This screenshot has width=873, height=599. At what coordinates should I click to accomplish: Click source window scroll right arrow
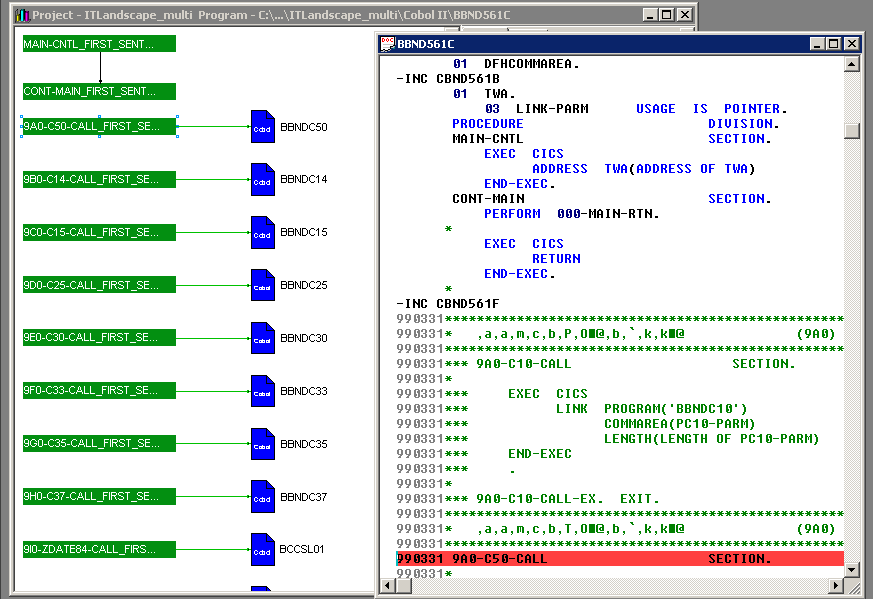(x=835, y=585)
